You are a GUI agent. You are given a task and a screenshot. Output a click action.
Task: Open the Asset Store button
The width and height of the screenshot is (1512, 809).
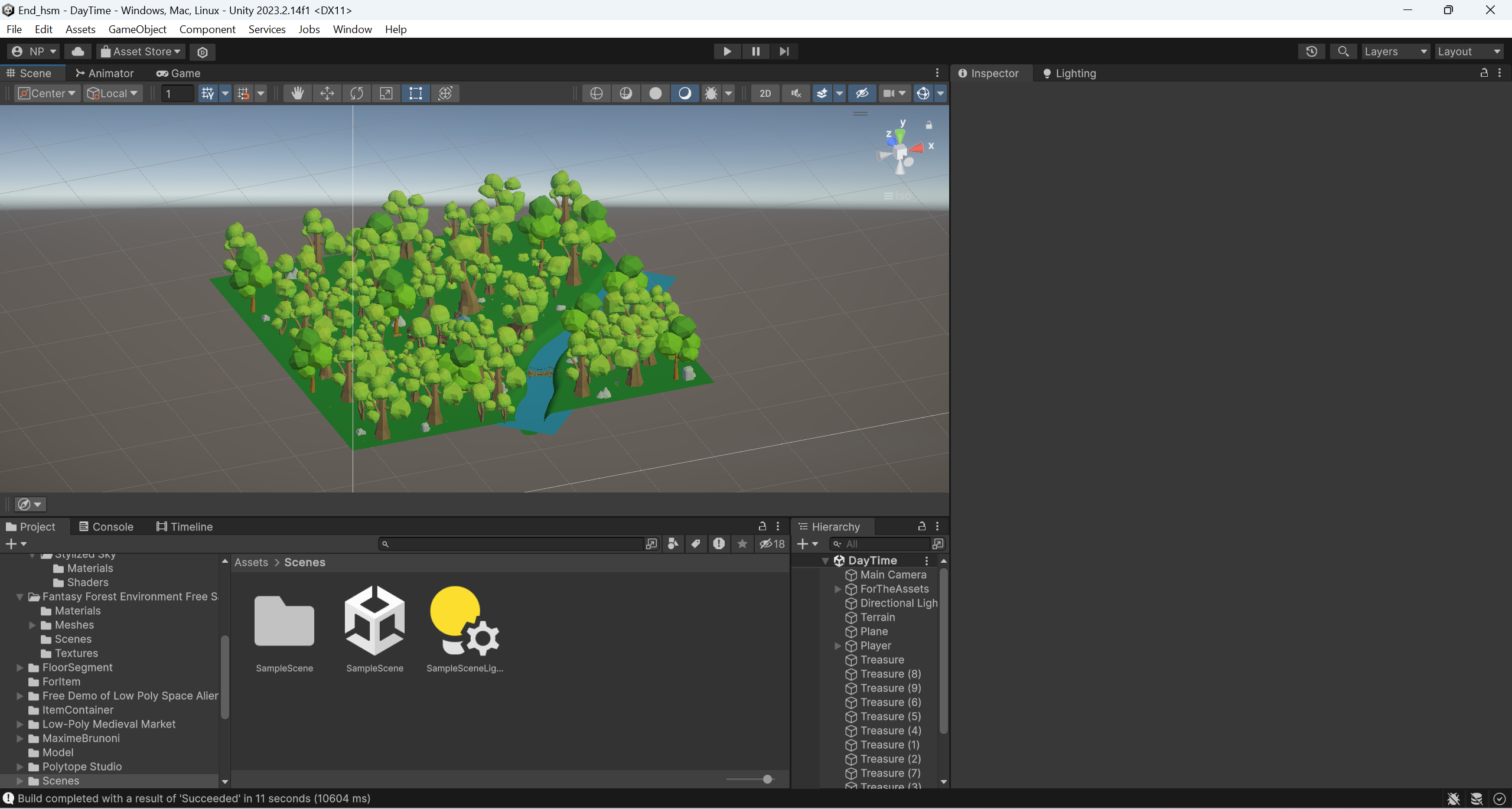click(141, 51)
